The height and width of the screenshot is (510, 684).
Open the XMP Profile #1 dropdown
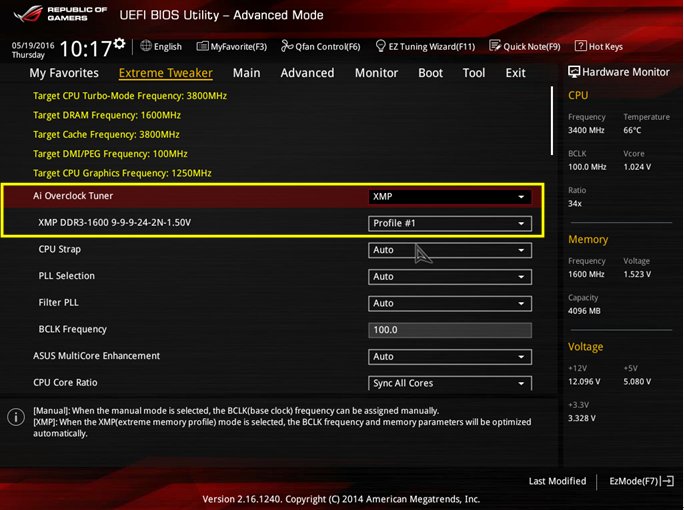(x=449, y=223)
